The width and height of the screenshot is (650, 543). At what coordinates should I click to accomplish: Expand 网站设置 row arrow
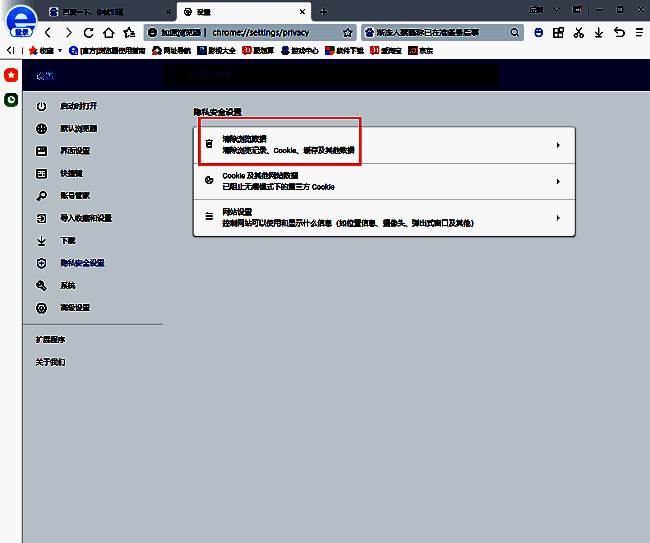pyautogui.click(x=557, y=216)
